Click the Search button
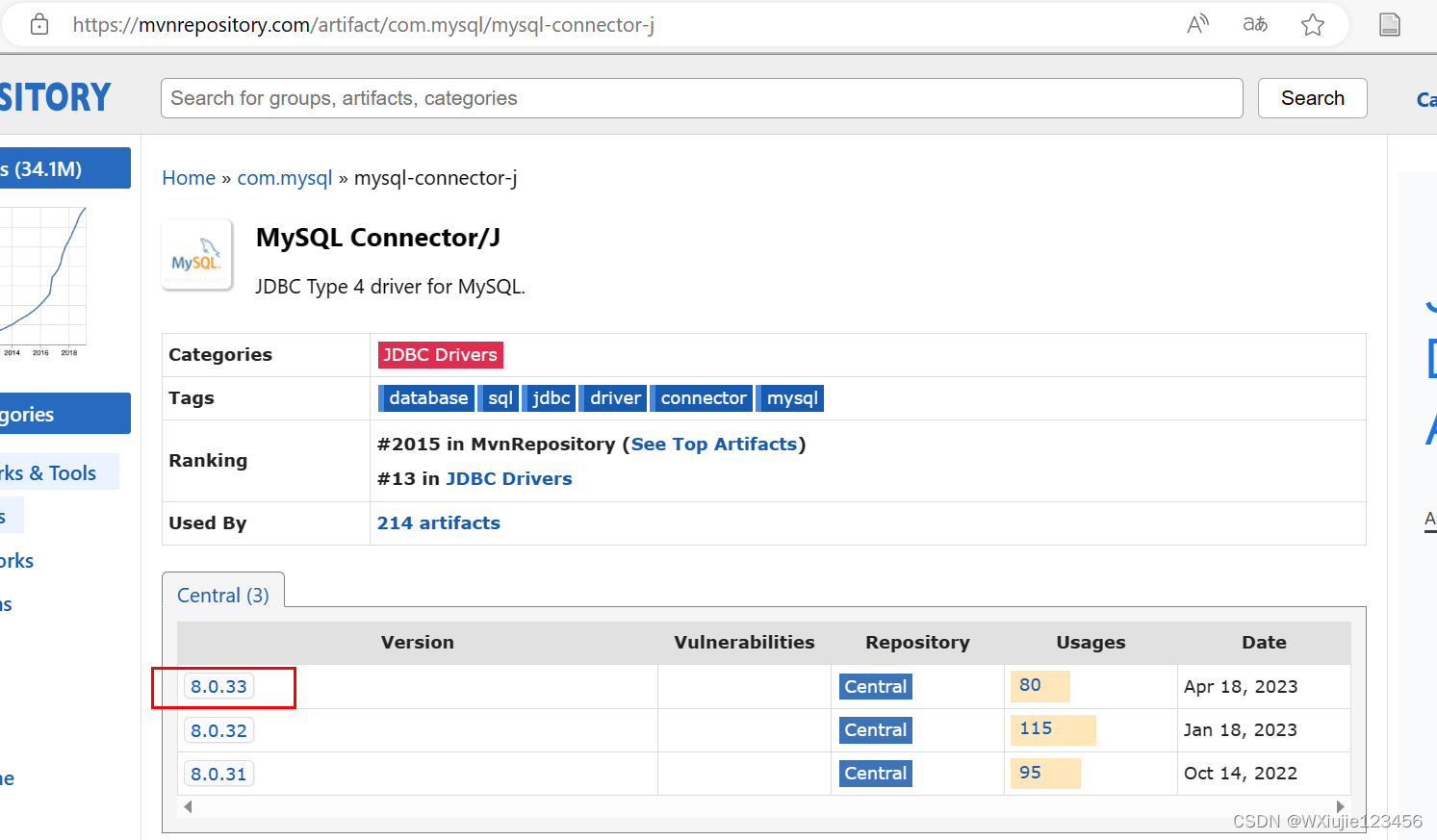1437x840 pixels. click(x=1313, y=98)
